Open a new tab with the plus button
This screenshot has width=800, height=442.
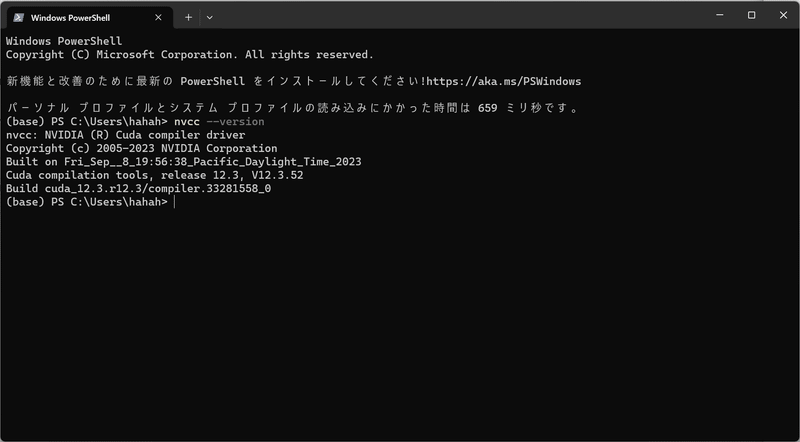pos(188,17)
